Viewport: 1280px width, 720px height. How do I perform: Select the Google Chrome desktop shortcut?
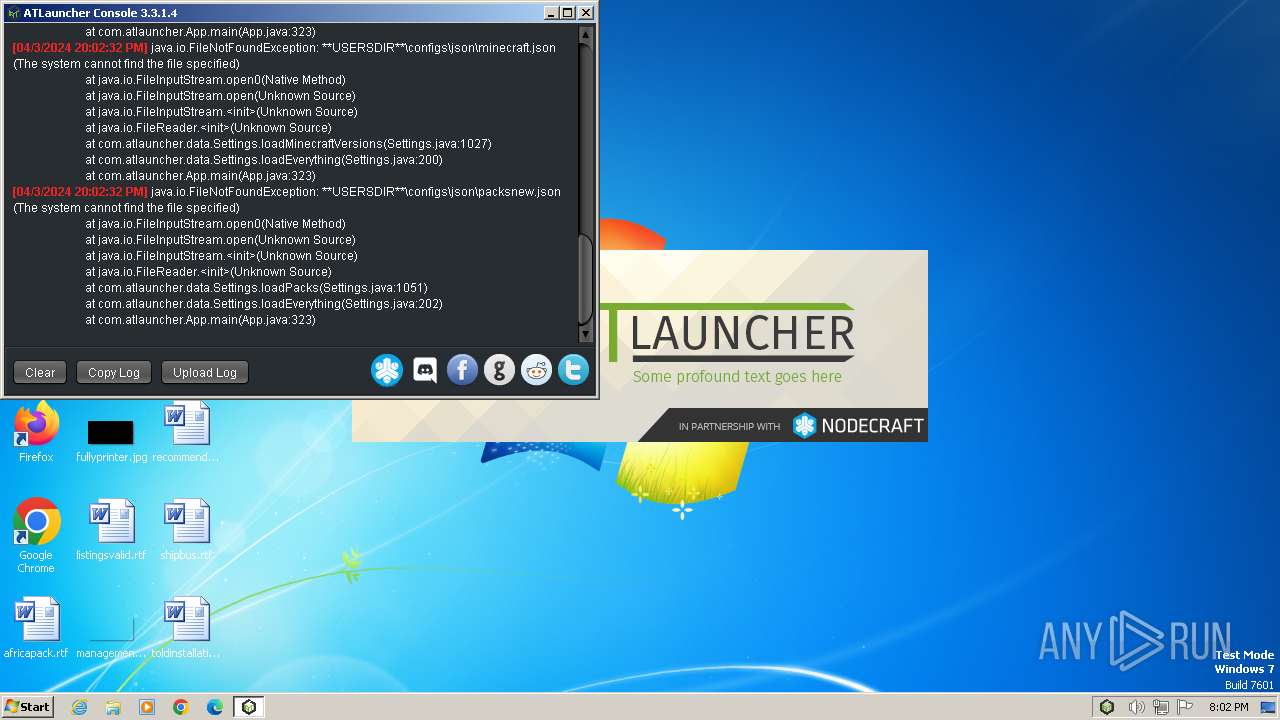coord(36,536)
